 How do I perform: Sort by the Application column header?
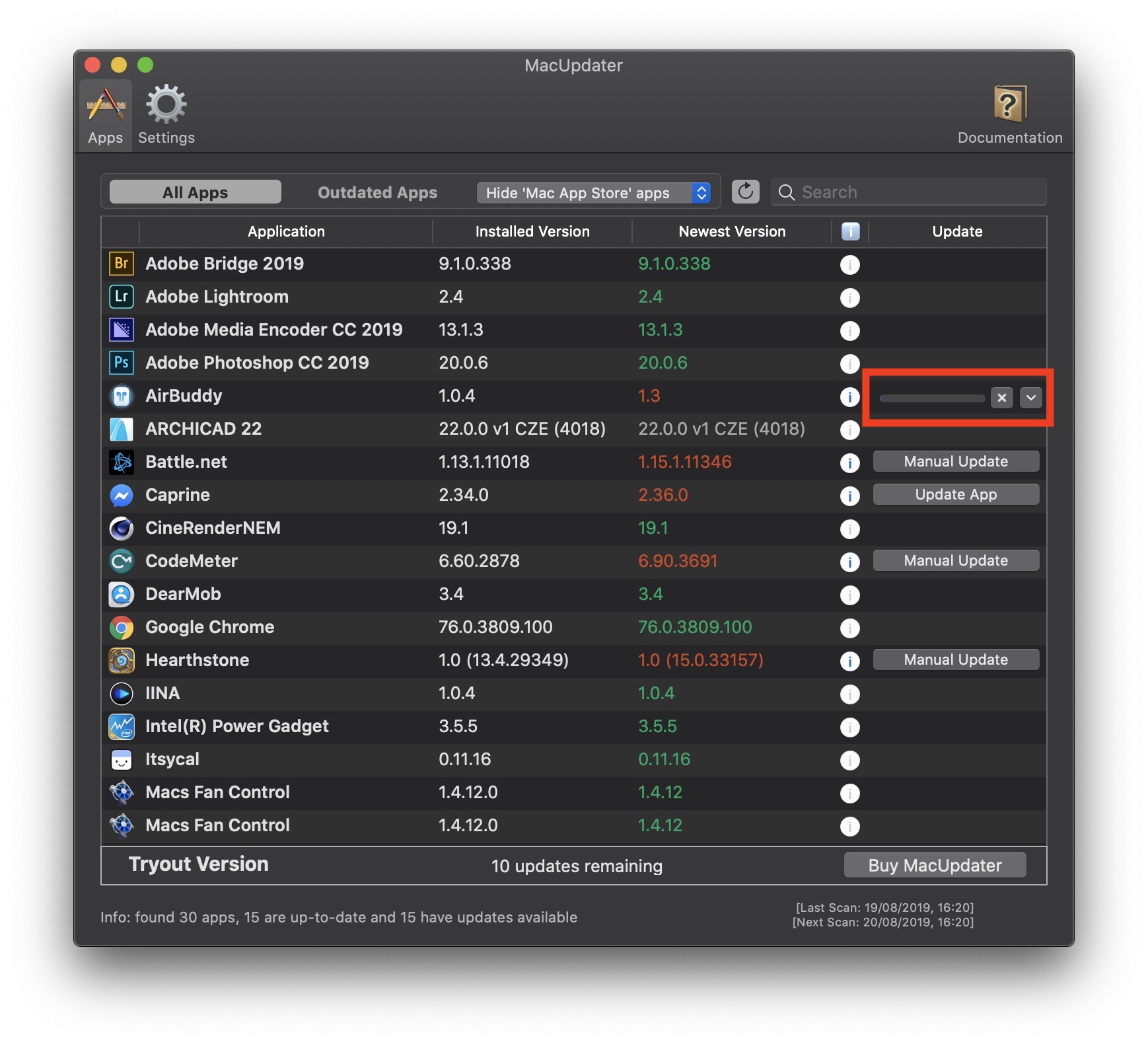pos(286,232)
